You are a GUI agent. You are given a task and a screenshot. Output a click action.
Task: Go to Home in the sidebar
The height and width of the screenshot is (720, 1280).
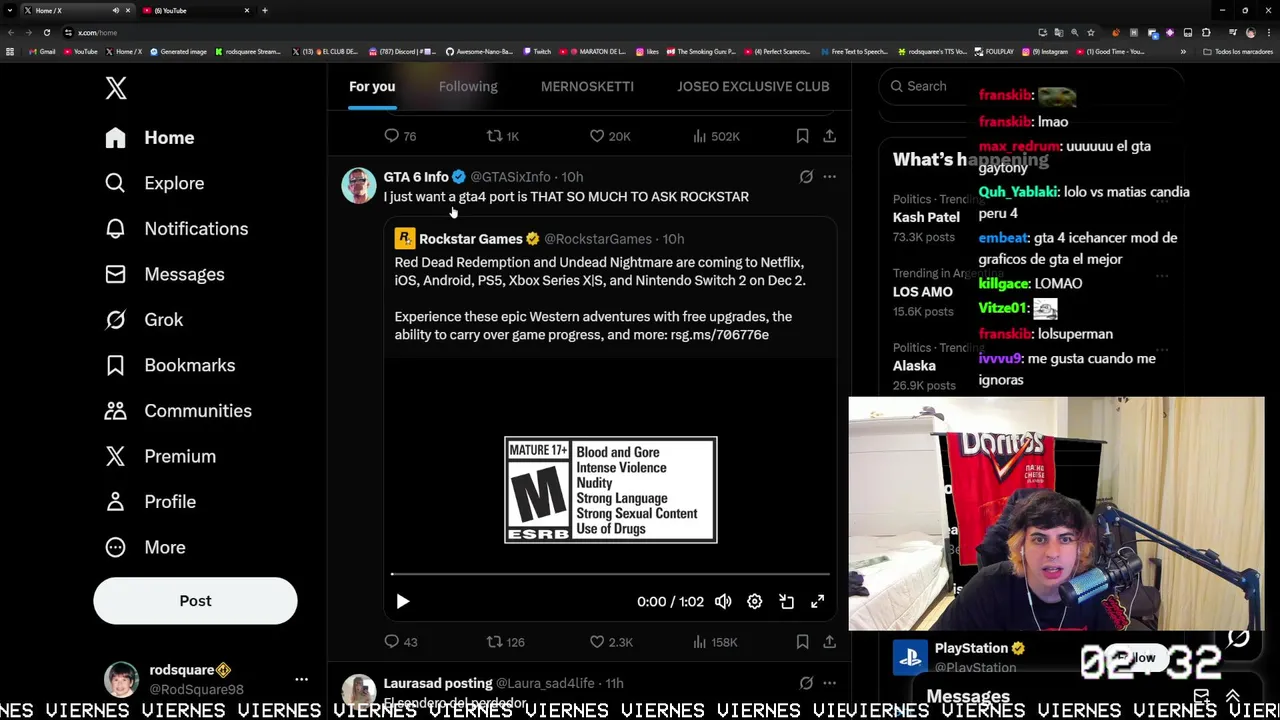(x=150, y=138)
